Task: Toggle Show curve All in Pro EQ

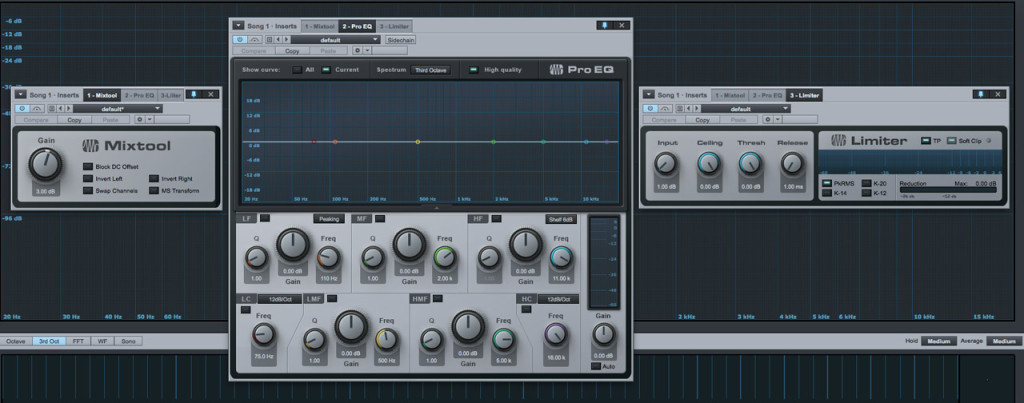Action: coord(297,70)
